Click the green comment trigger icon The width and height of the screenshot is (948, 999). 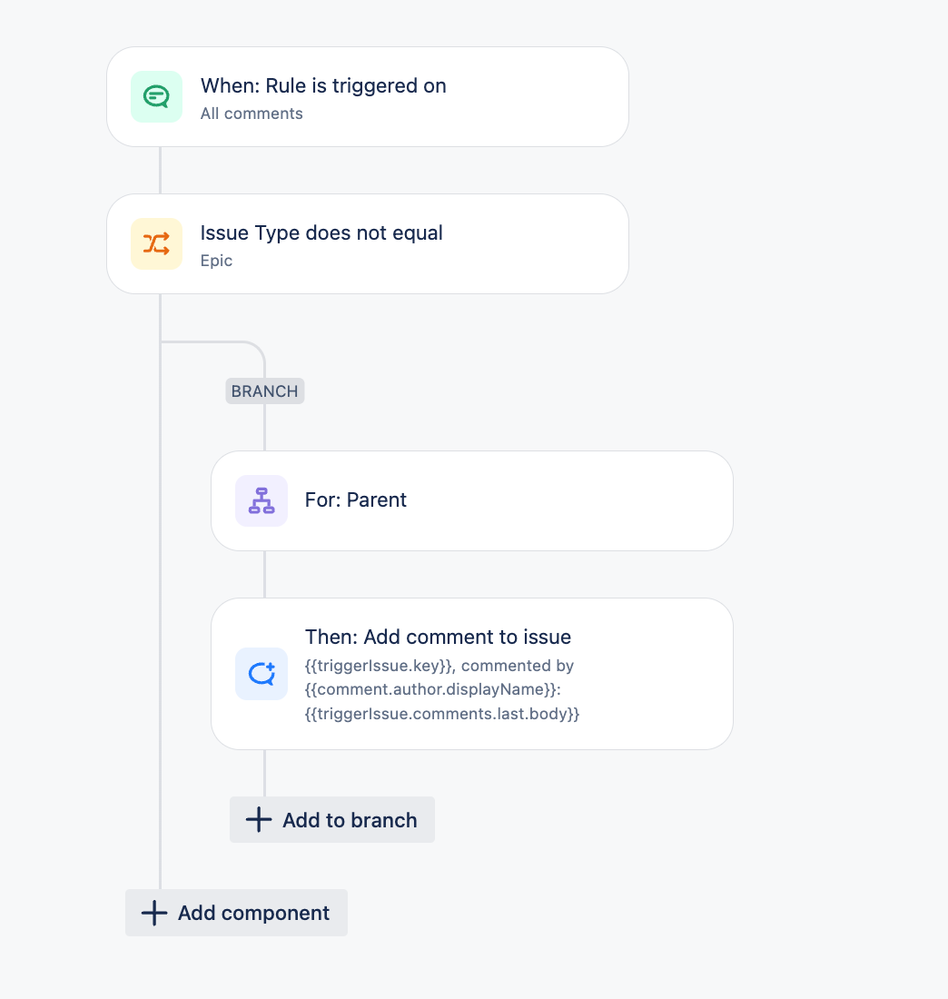coord(157,97)
